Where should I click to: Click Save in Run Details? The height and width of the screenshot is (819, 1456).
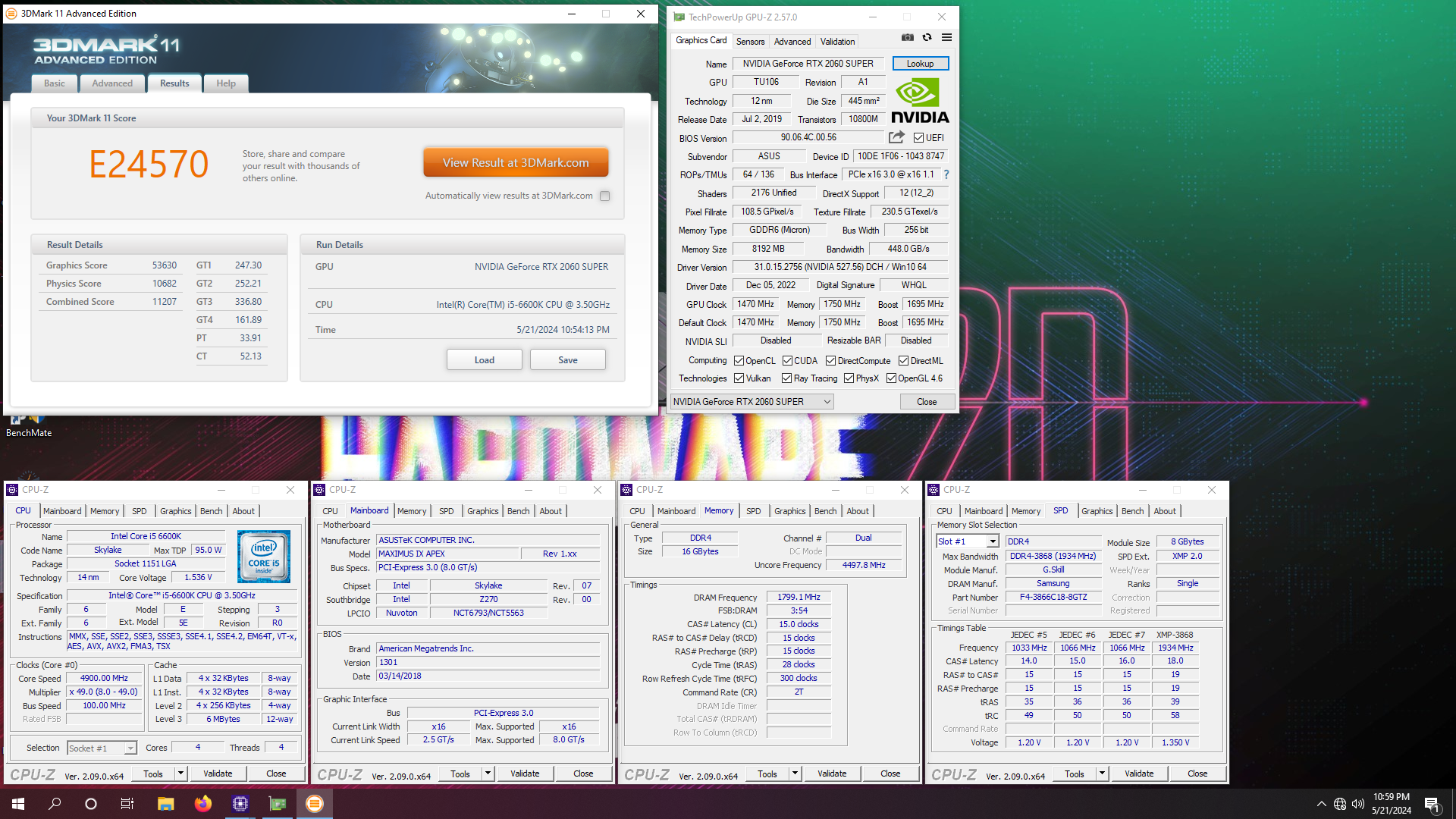(x=568, y=359)
